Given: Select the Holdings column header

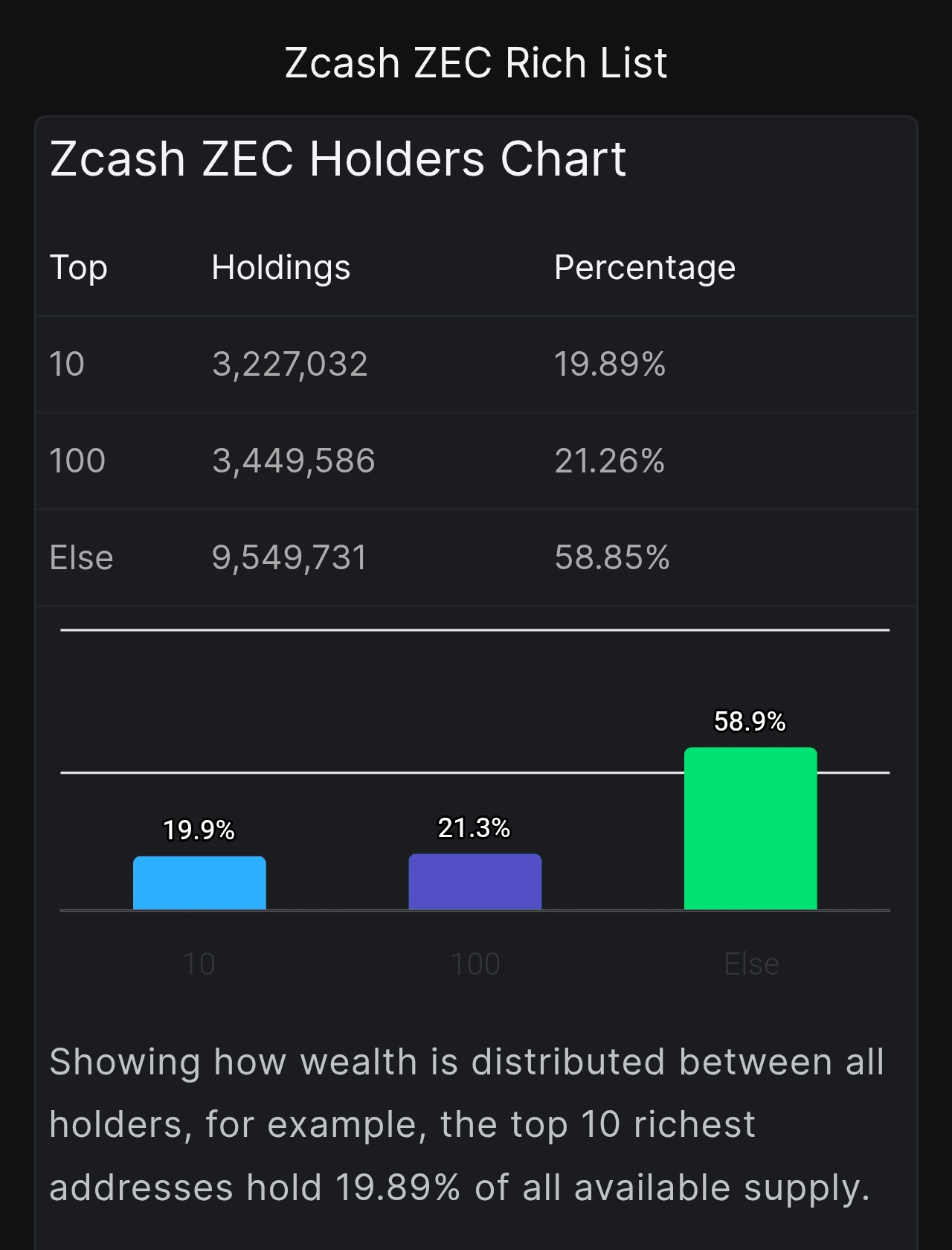Looking at the screenshot, I should pos(280,268).
